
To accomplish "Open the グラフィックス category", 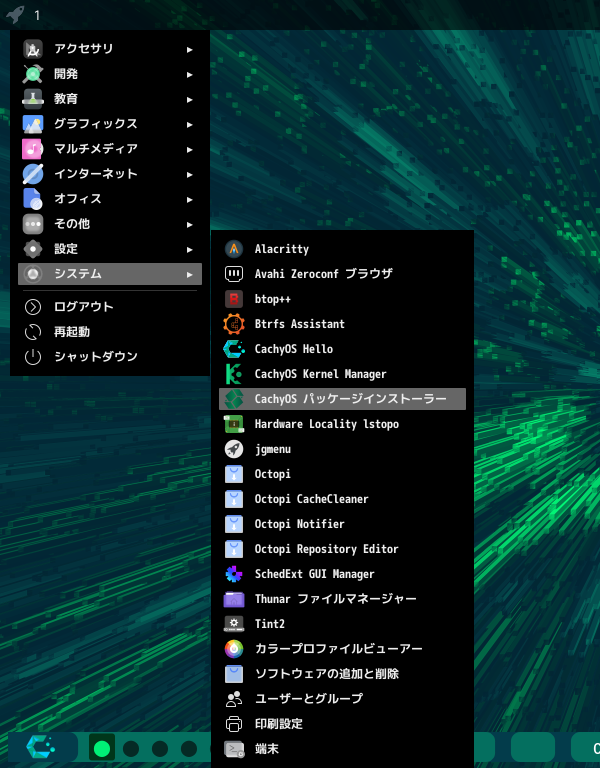I will tap(95, 124).
